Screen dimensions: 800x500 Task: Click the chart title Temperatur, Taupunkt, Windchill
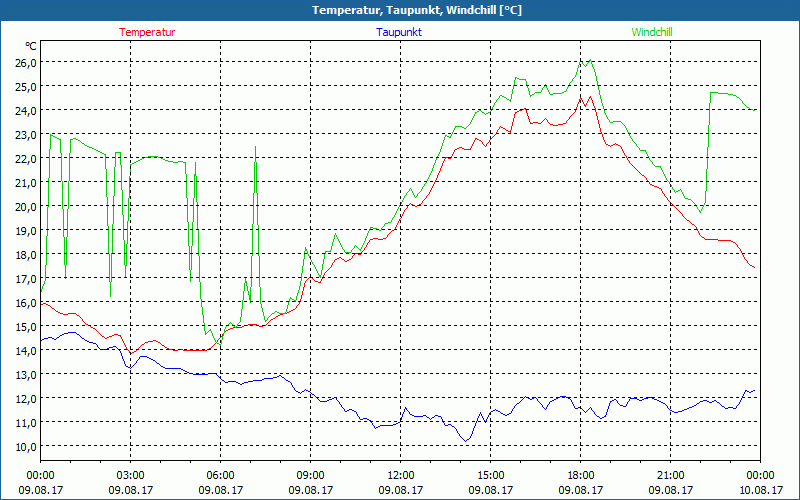[x=417, y=10]
